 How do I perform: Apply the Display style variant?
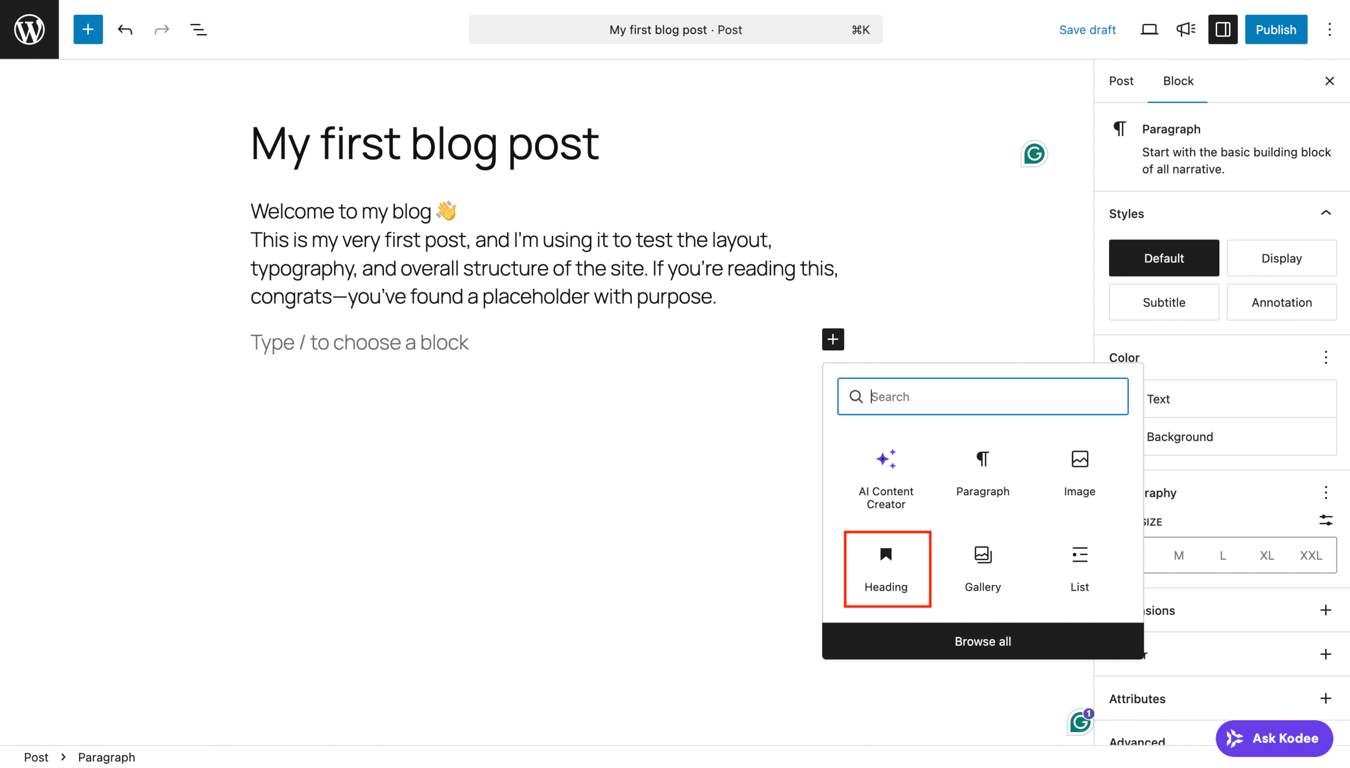point(1281,258)
